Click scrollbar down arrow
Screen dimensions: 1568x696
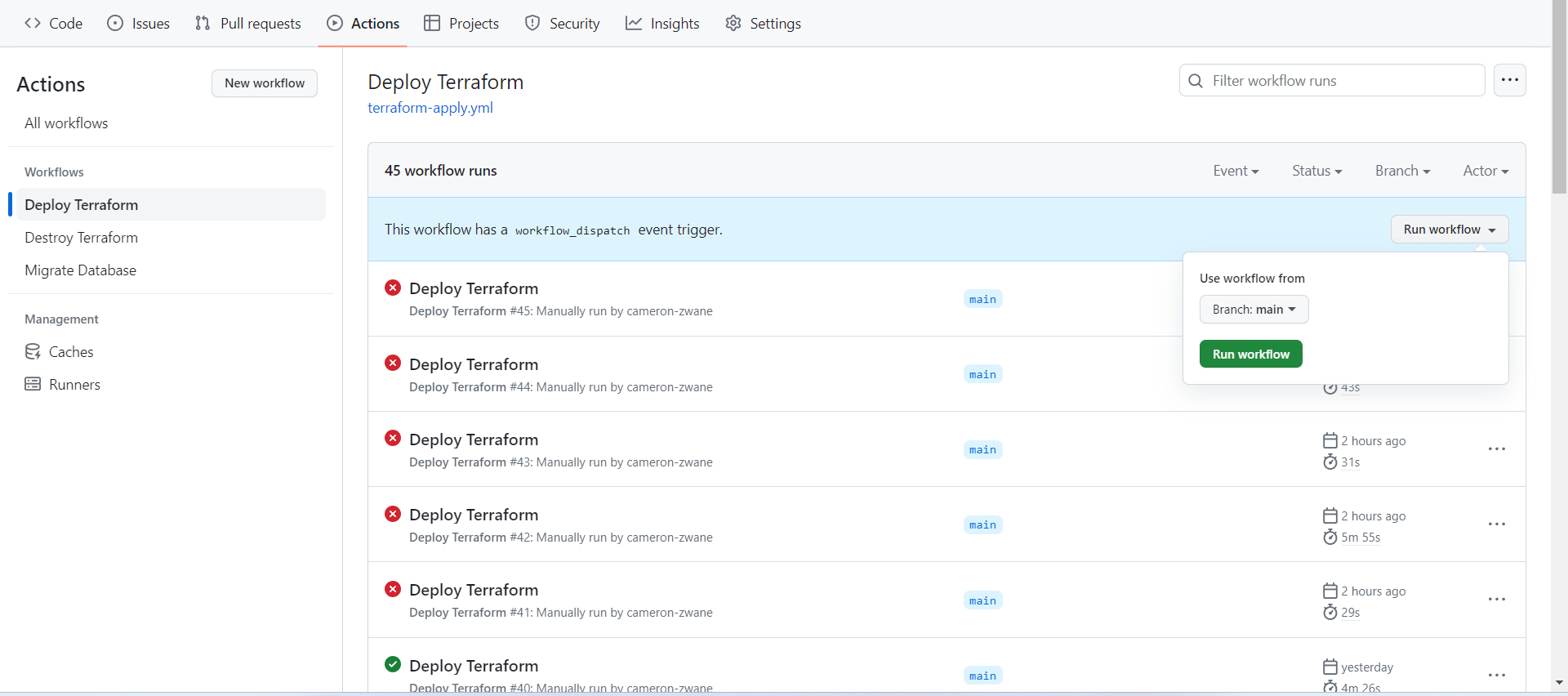1559,682
